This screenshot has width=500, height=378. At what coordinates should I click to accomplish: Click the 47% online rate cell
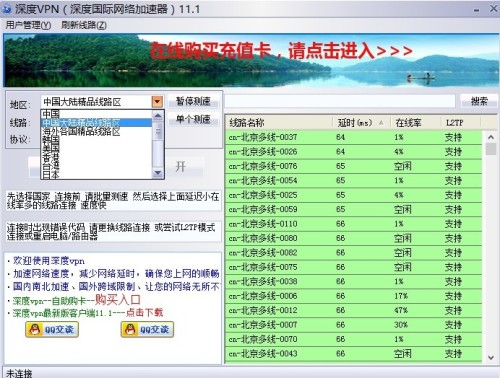pyautogui.click(x=401, y=310)
